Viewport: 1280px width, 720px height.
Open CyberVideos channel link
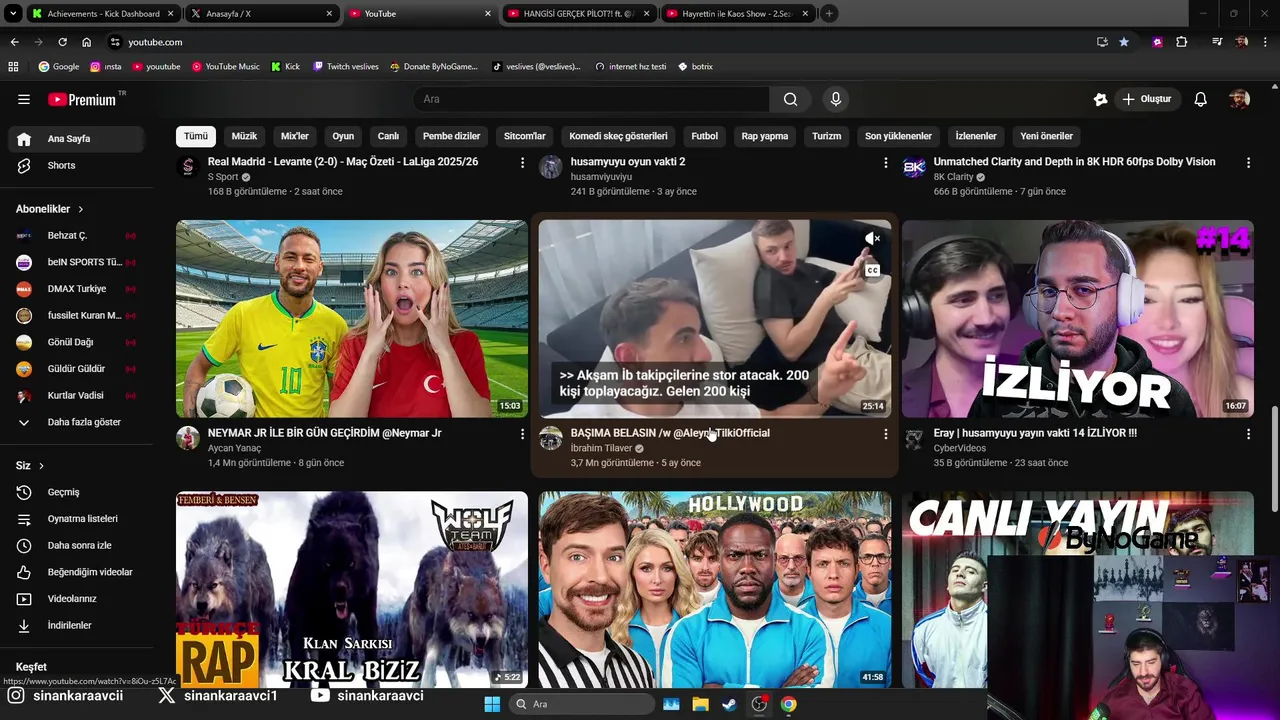(x=960, y=448)
